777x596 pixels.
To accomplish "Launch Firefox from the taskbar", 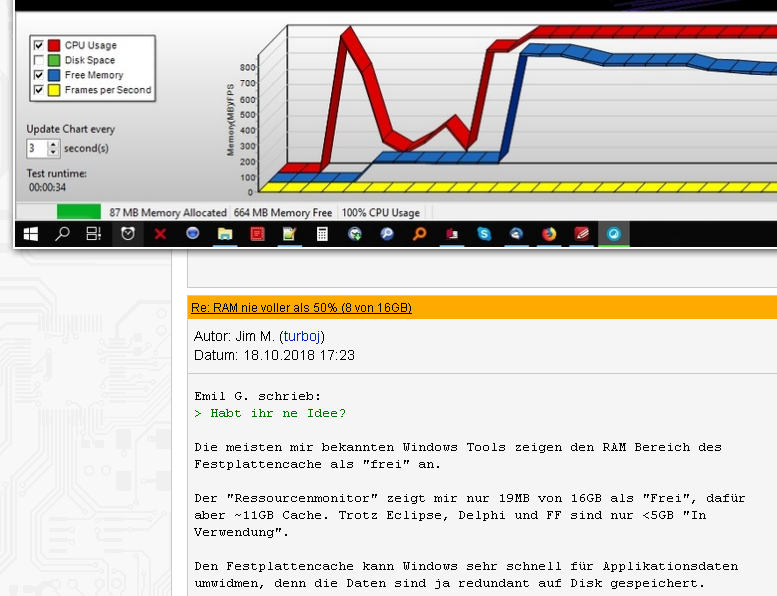I will coord(549,234).
